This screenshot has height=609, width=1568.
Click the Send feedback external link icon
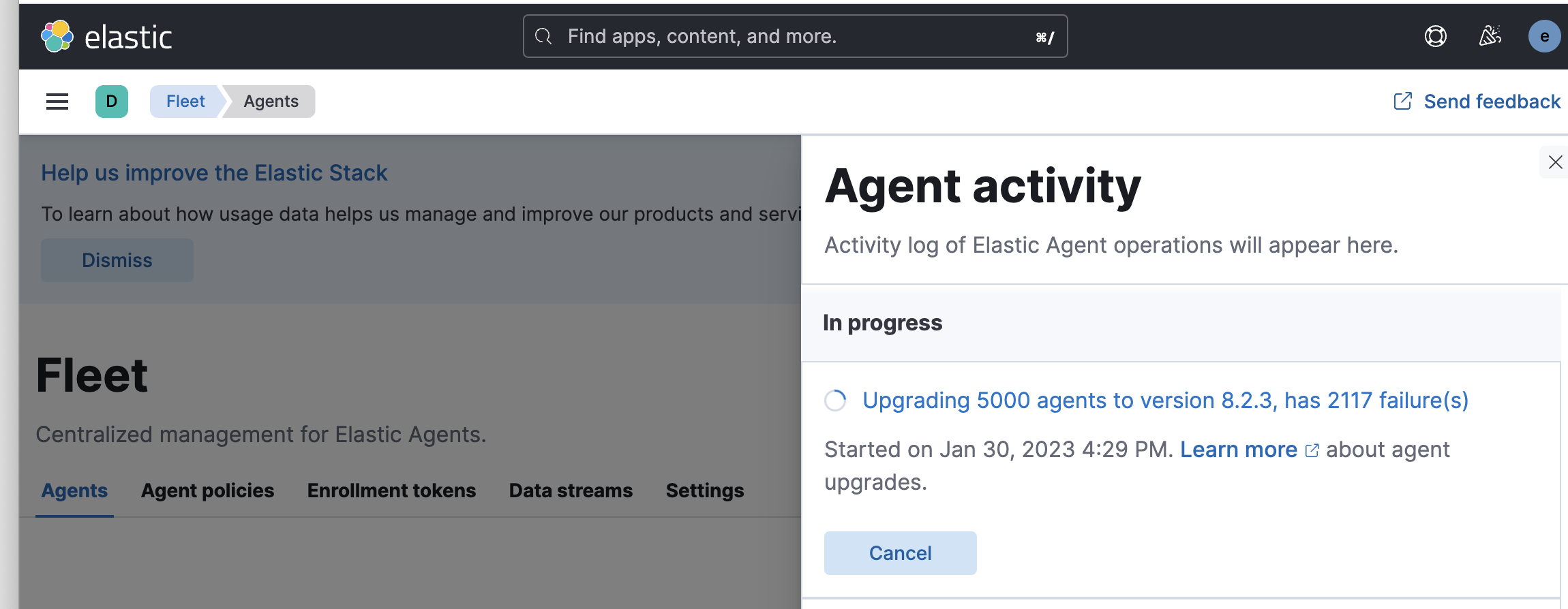coord(1402,101)
